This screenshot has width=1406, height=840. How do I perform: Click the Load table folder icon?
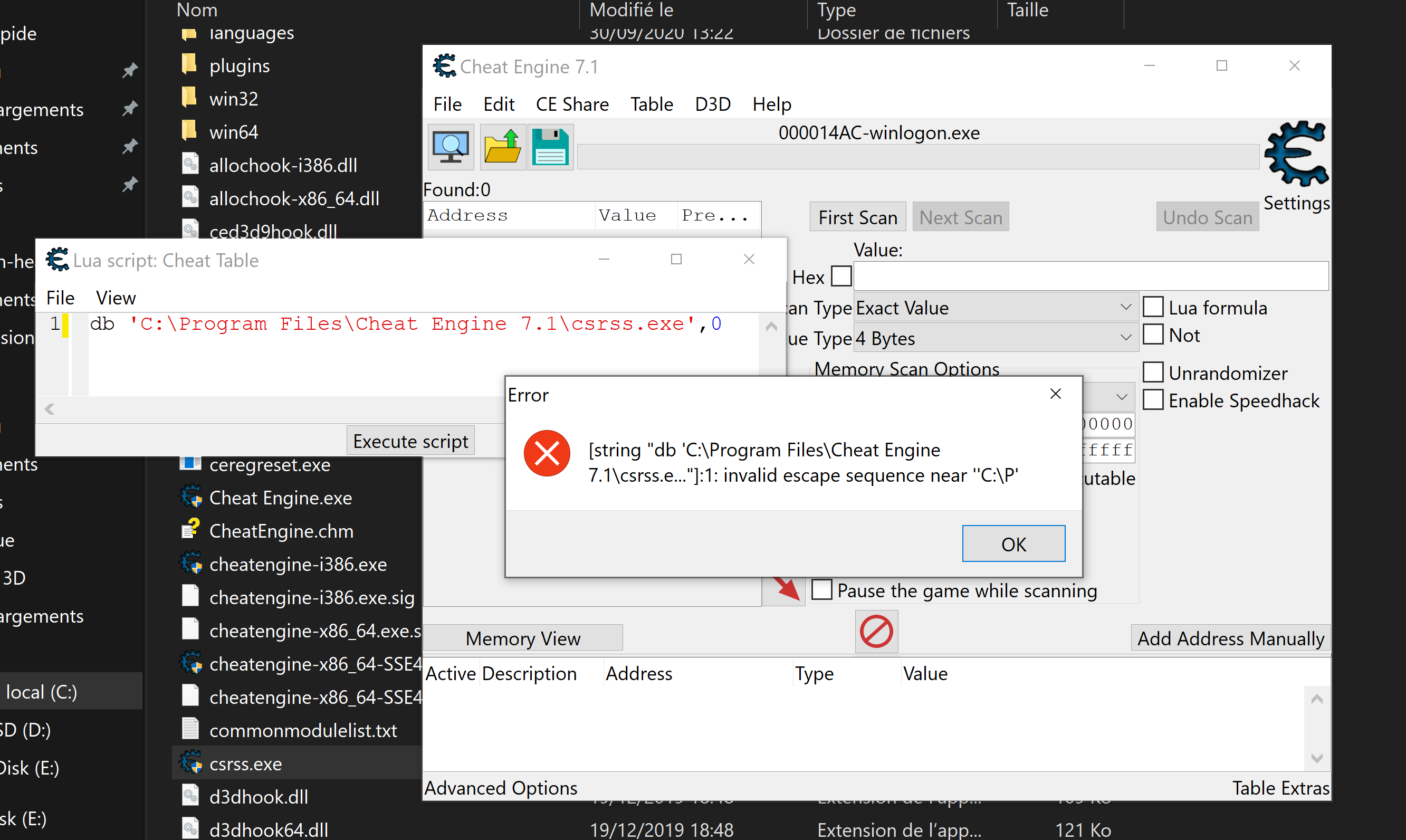point(502,147)
